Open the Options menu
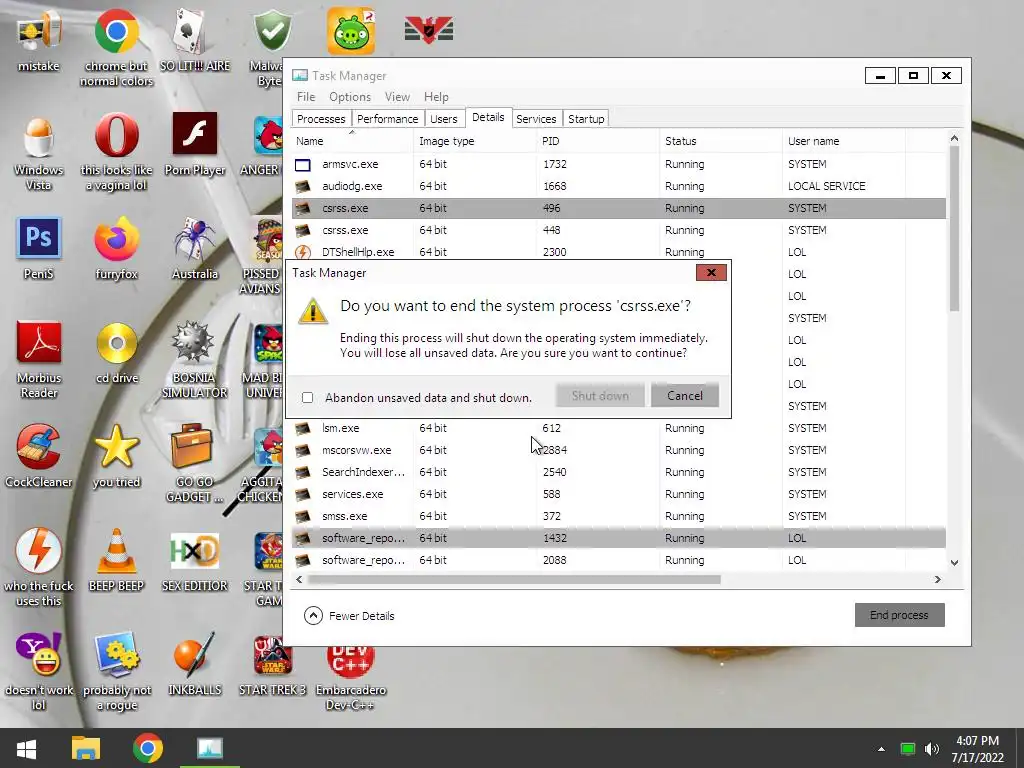Screen dimensions: 1024x768 [x=350, y=97]
